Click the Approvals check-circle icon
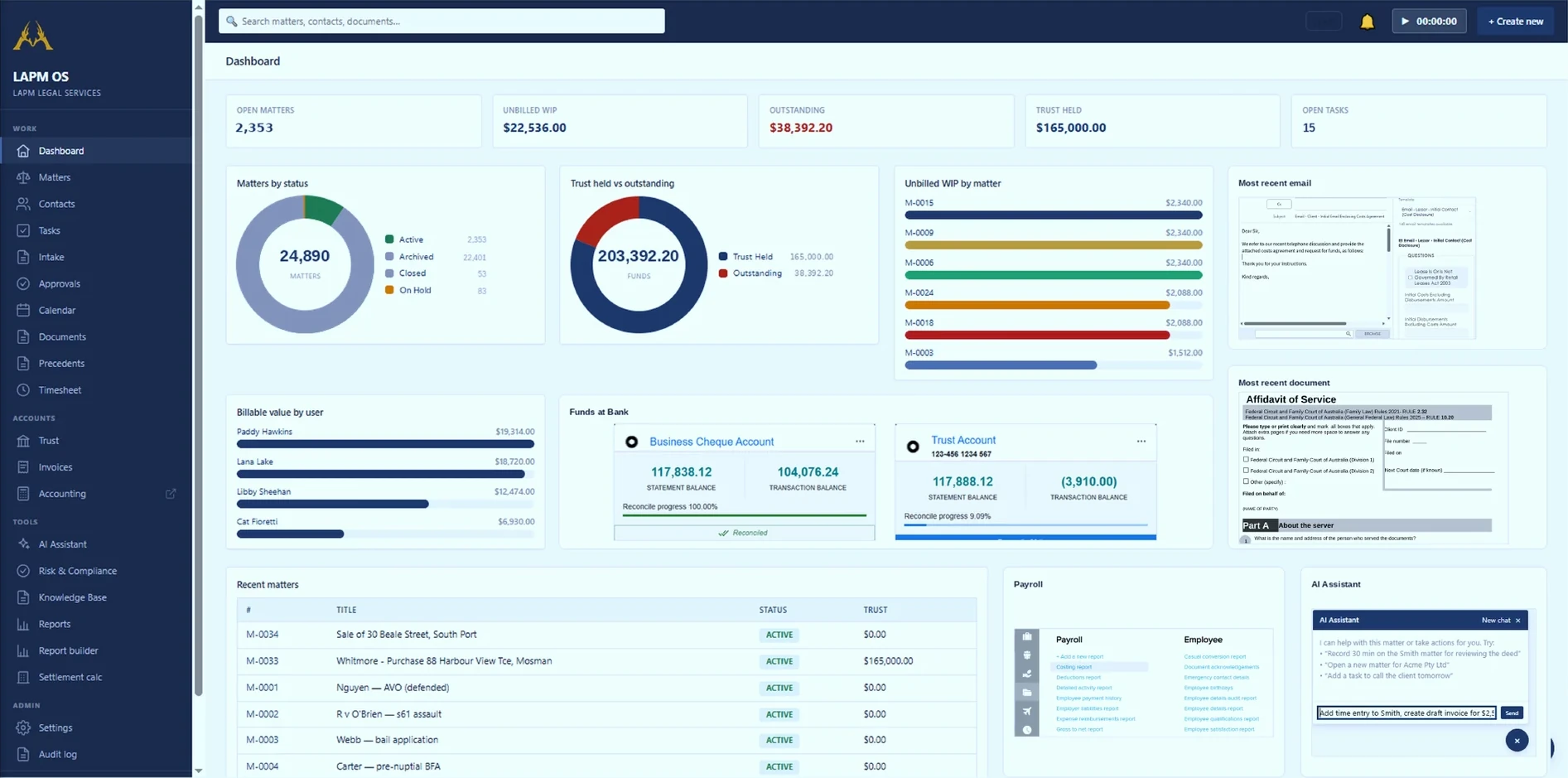 click(x=23, y=283)
